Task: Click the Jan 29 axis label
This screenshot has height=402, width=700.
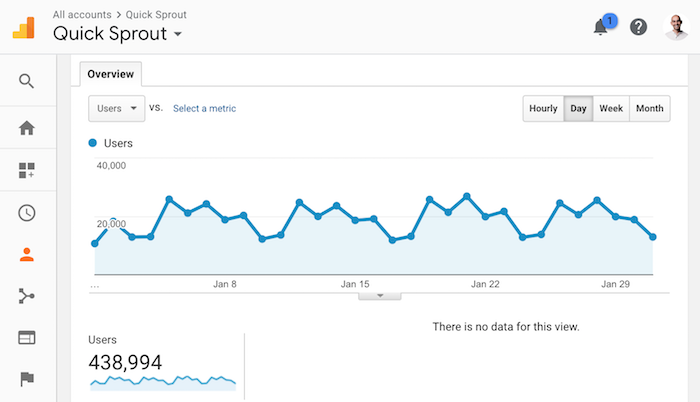Action: click(615, 284)
